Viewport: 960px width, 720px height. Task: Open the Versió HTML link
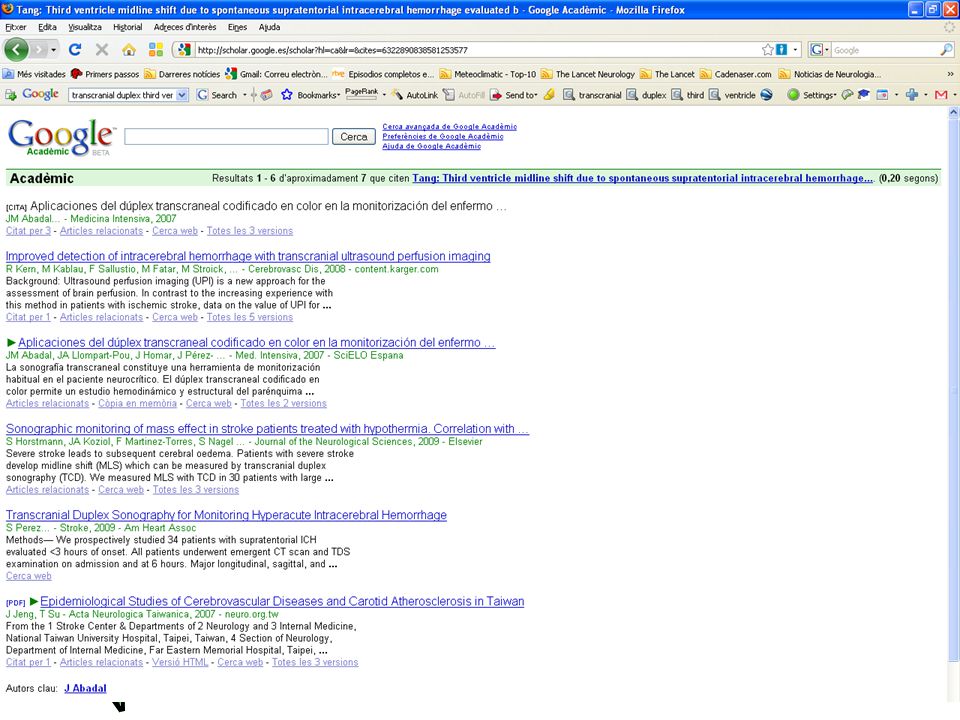click(180, 662)
